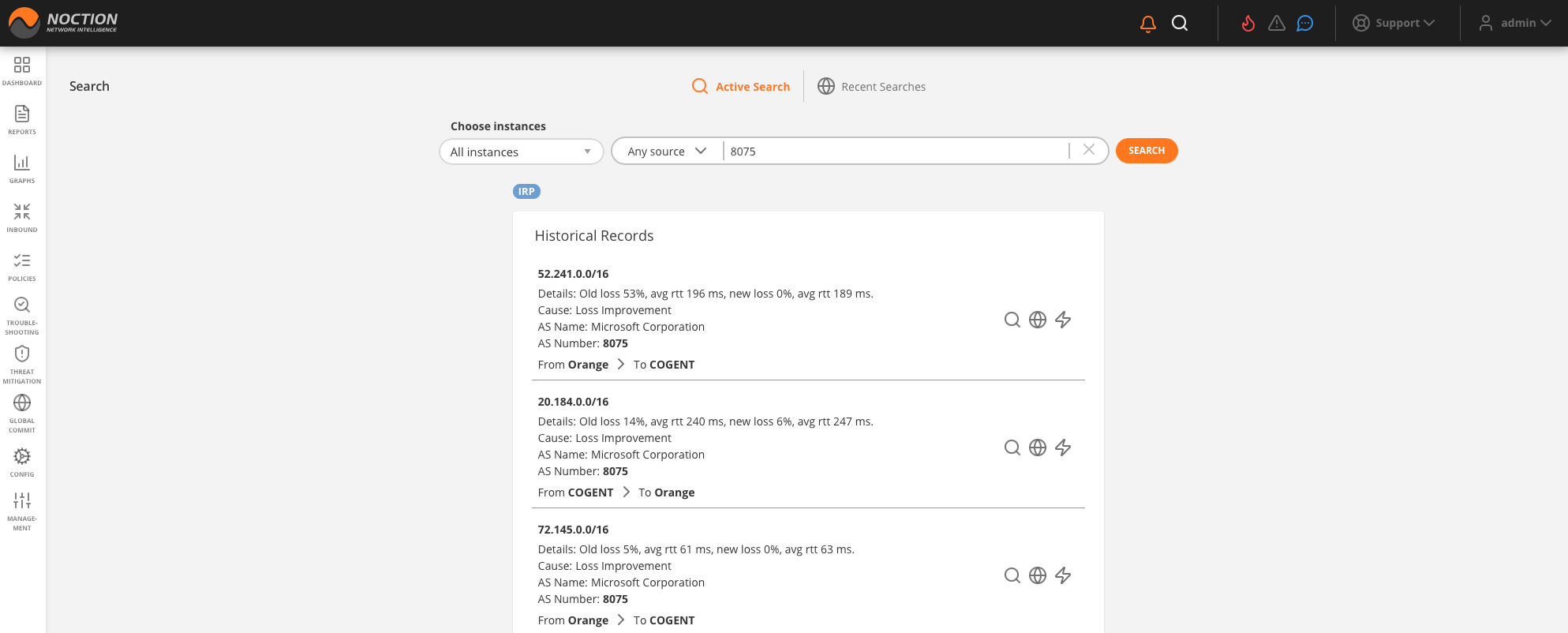1568x633 pixels.
Task: Click the 20.184.0.0/16 prefix heading
Action: coord(573,402)
